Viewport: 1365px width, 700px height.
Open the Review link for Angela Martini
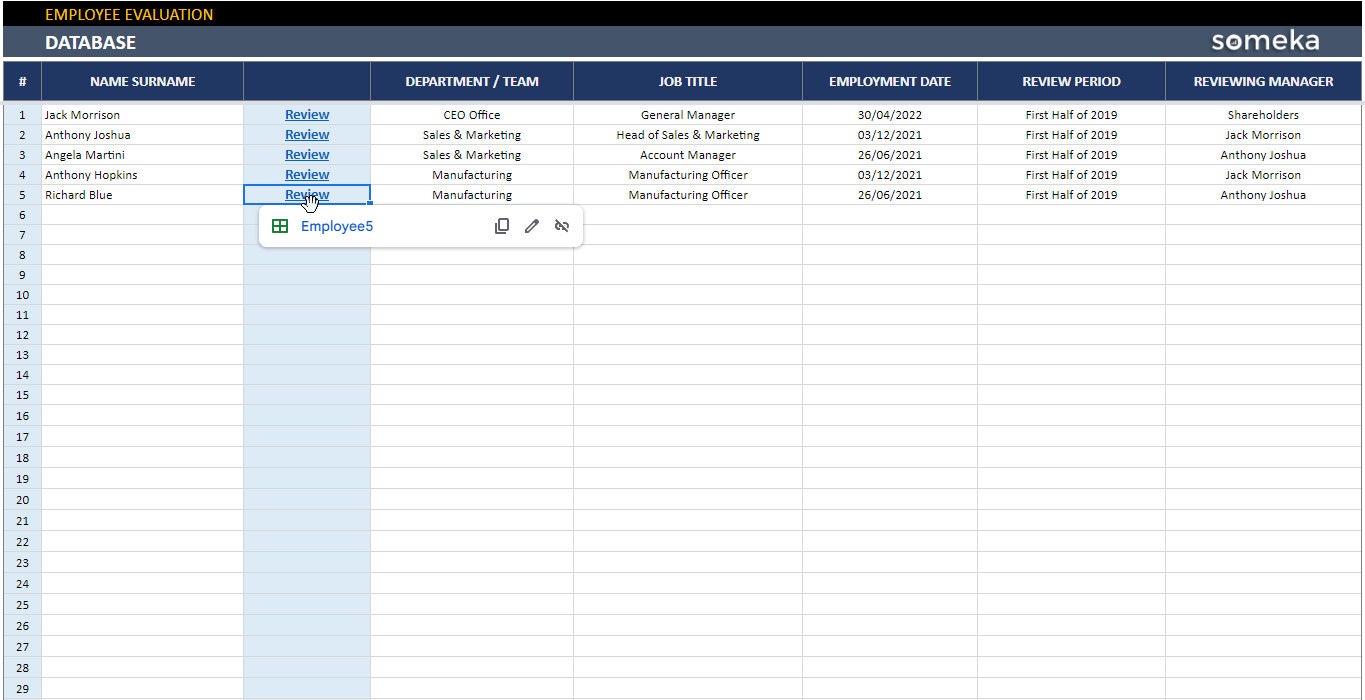(307, 154)
